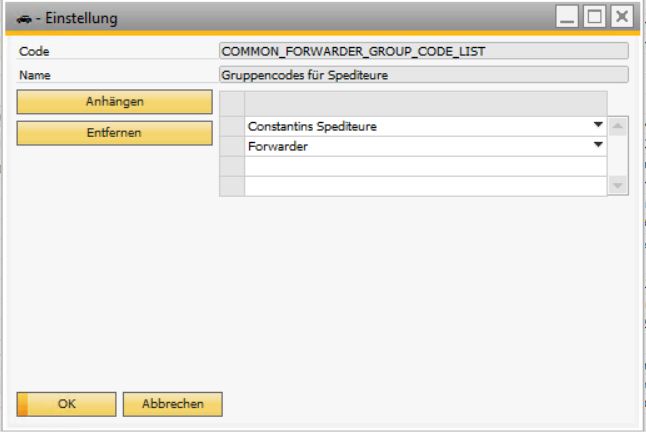The image size is (646, 432).
Task: Click the car icon in the title bar
Action: 24,19
